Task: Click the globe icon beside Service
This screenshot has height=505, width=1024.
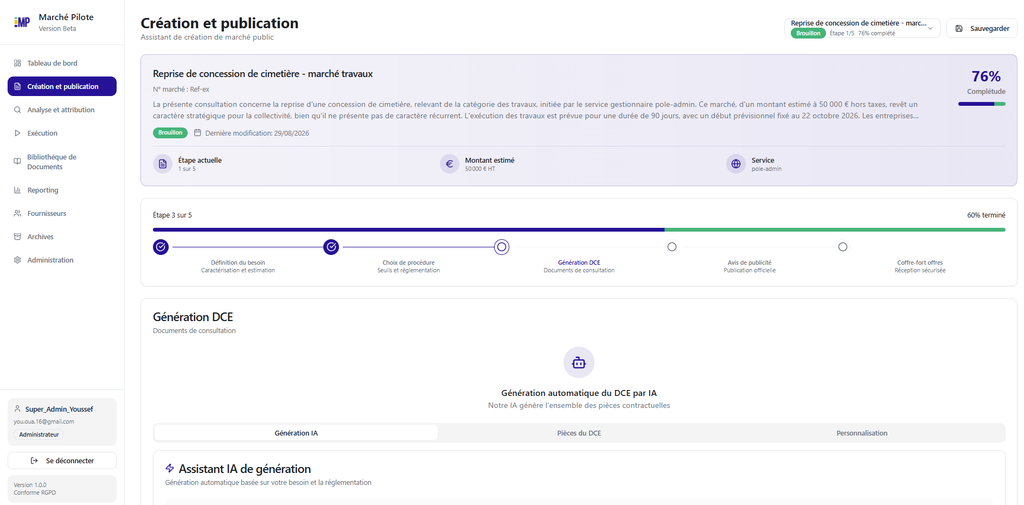Action: [736, 164]
